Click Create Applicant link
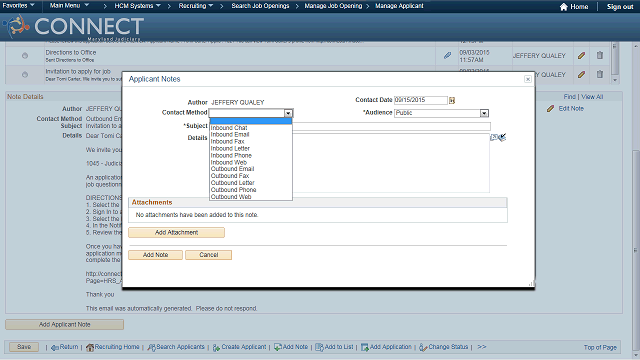 coord(239,347)
